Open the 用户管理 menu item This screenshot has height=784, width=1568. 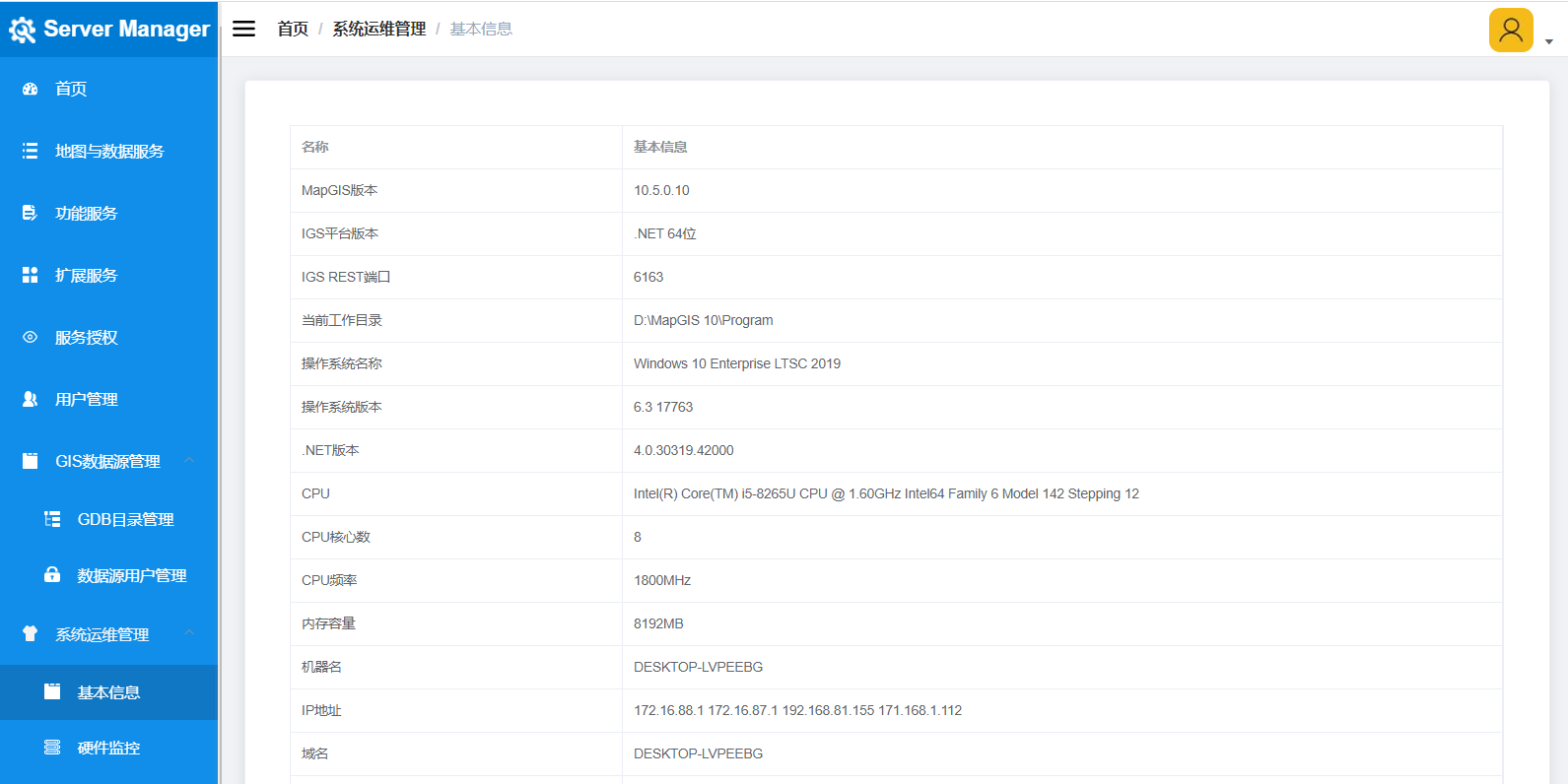[x=108, y=399]
